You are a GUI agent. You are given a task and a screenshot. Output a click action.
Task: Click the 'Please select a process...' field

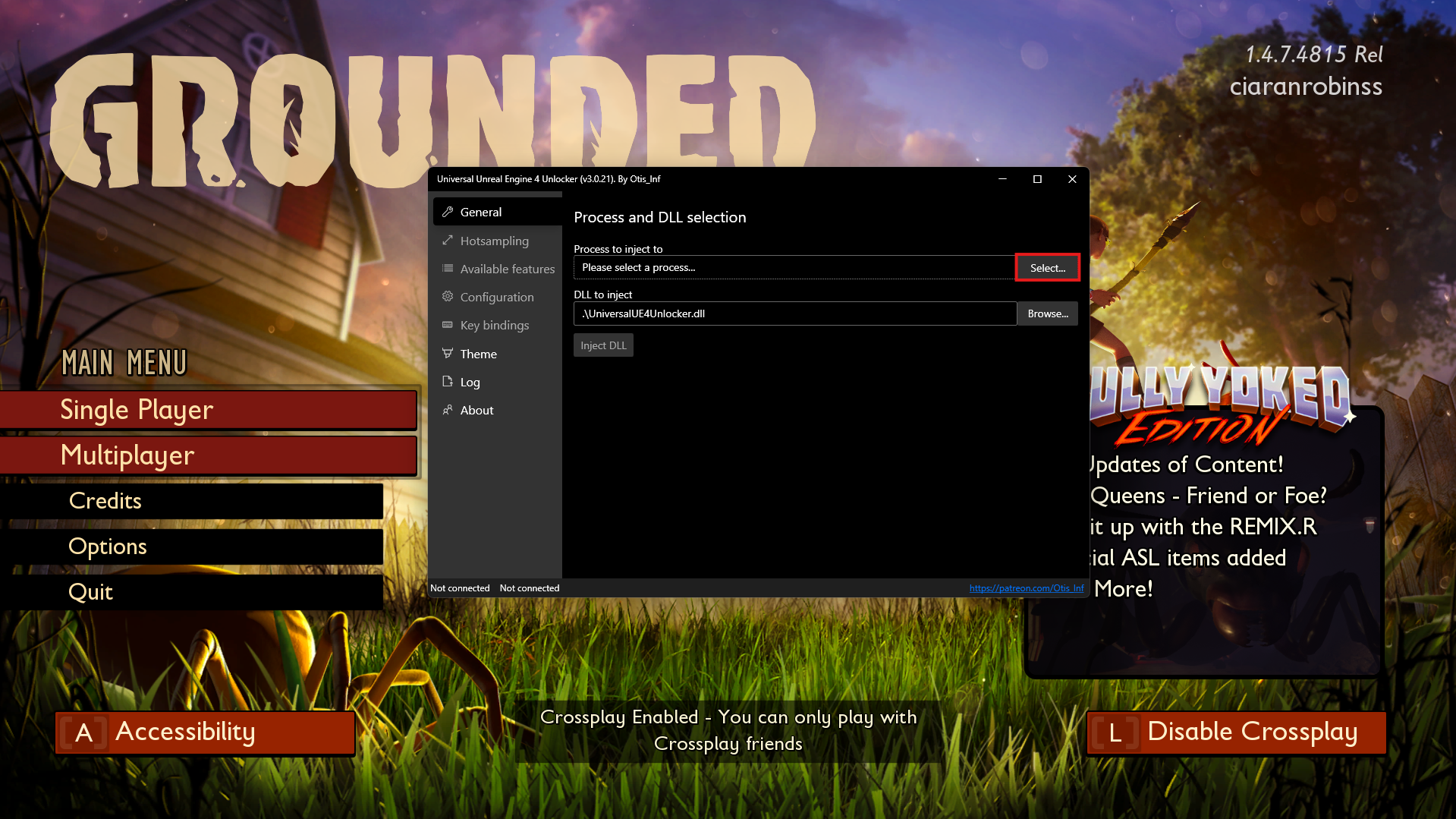(x=794, y=267)
